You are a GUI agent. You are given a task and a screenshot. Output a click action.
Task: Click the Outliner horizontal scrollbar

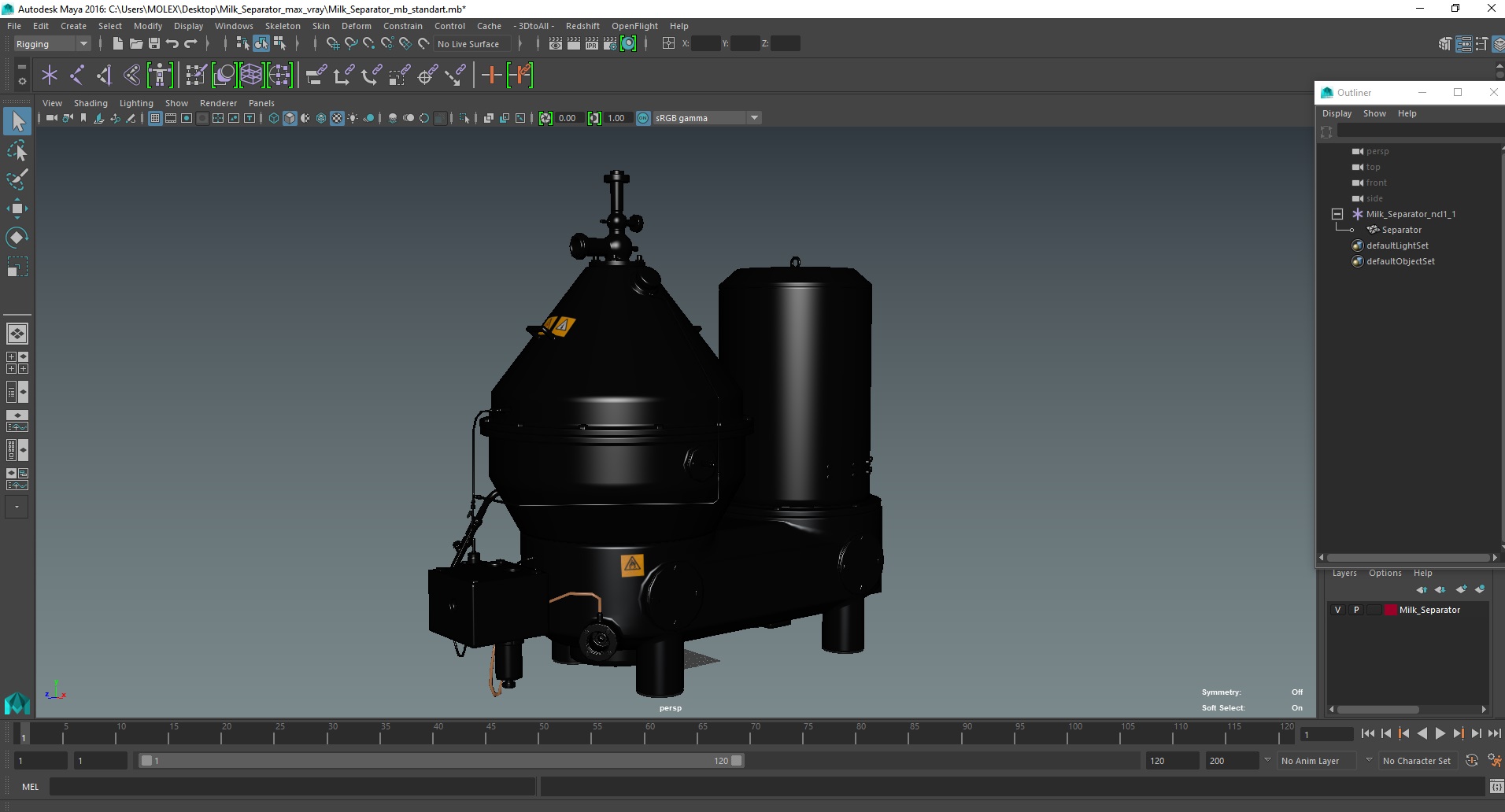click(x=1408, y=557)
